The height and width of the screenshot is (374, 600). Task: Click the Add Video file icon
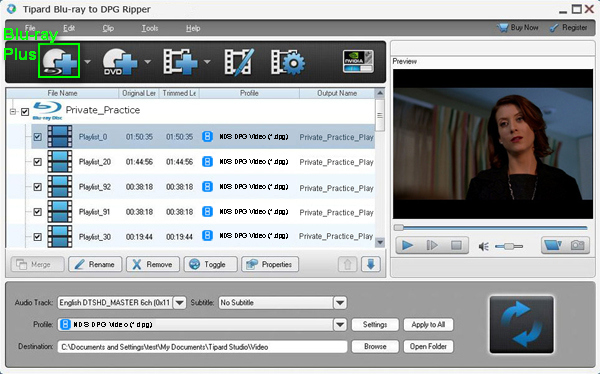click(x=180, y=61)
